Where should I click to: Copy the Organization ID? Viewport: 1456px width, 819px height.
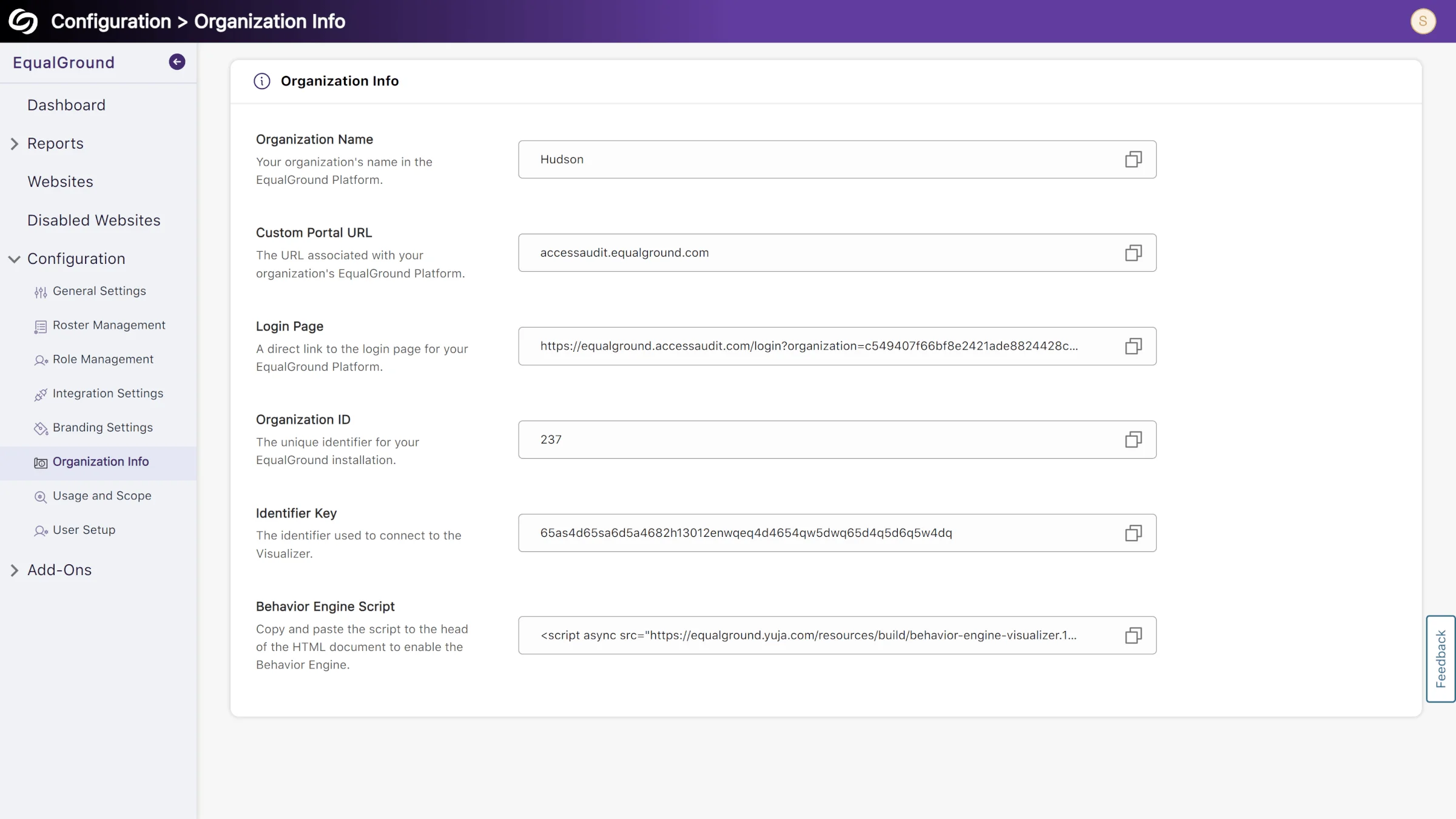pos(1133,440)
